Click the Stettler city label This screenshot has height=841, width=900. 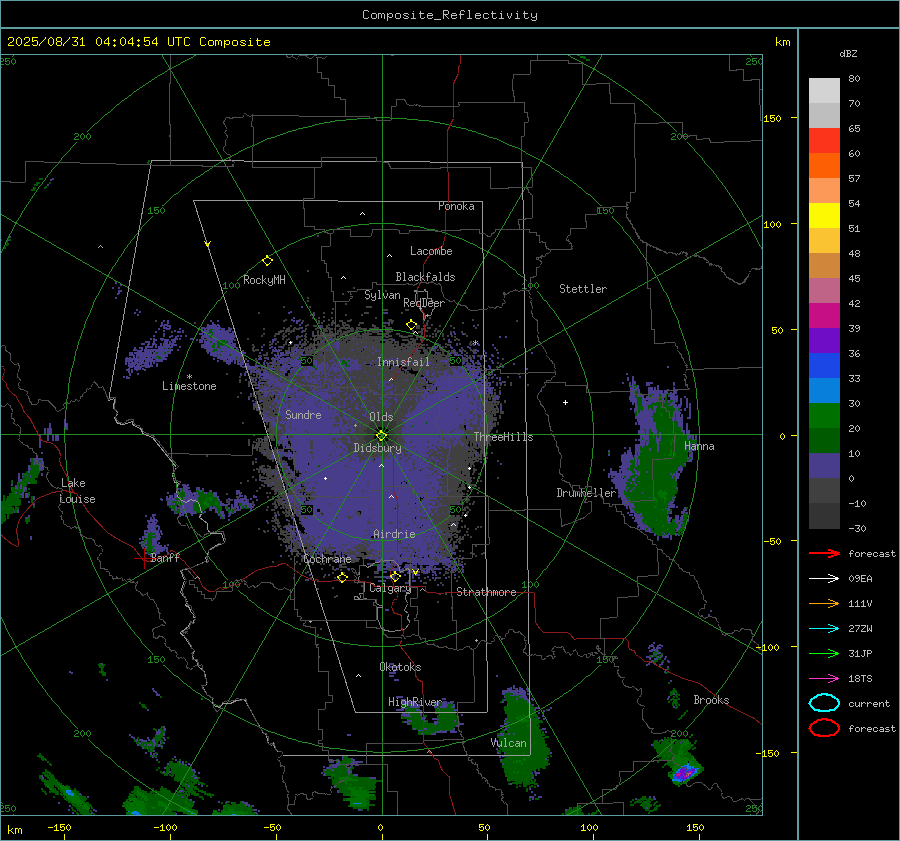pyautogui.click(x=583, y=289)
